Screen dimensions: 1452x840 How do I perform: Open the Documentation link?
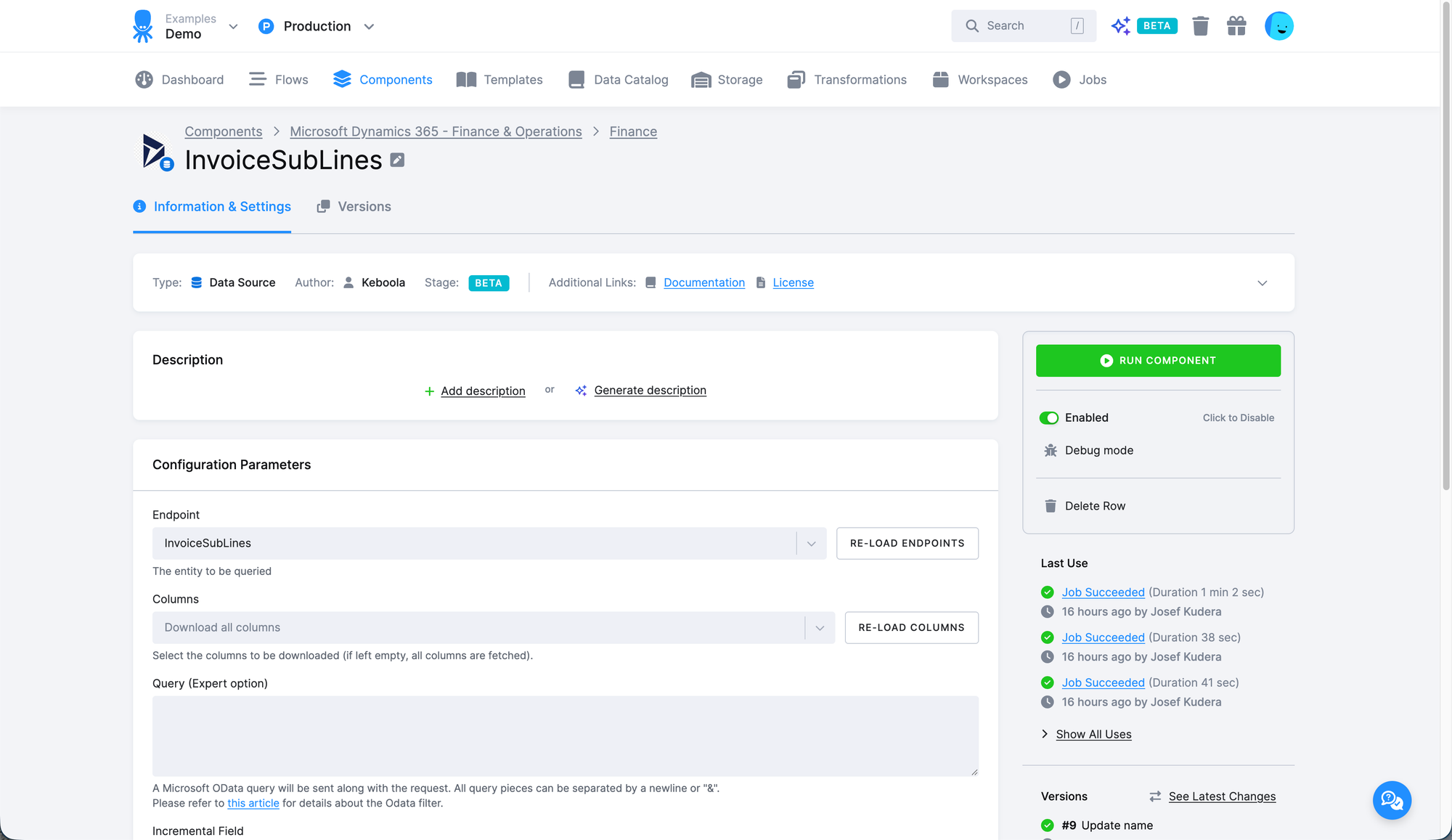click(703, 282)
